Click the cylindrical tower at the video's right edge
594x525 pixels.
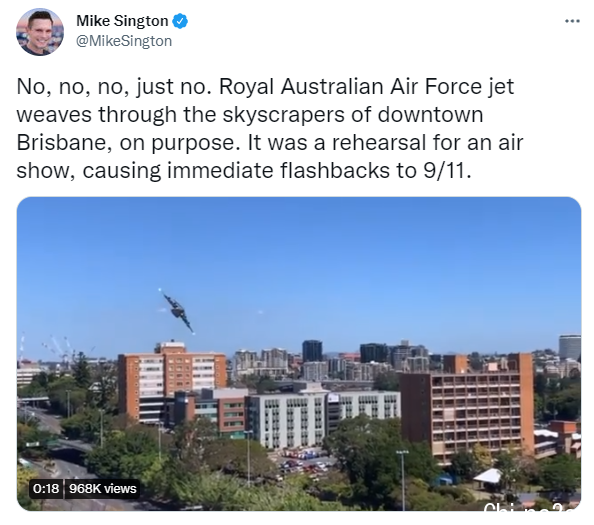point(570,347)
